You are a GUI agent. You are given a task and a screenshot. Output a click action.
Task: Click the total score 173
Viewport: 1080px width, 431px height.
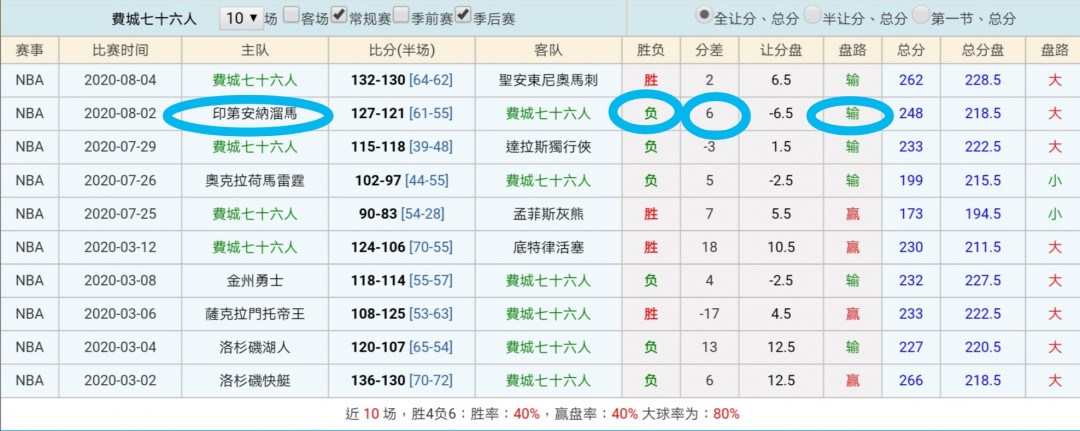911,213
